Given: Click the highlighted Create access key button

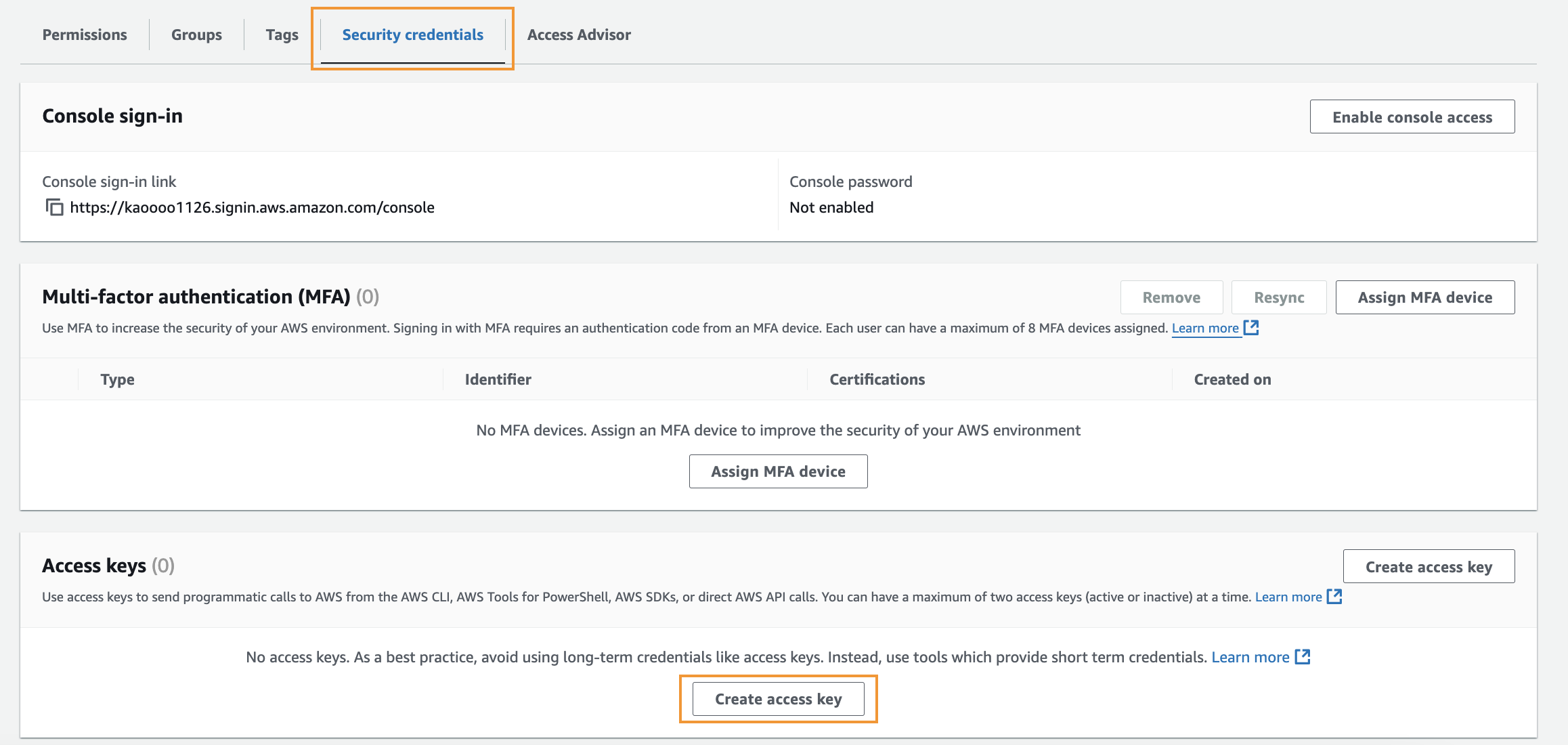Looking at the screenshot, I should [x=778, y=698].
